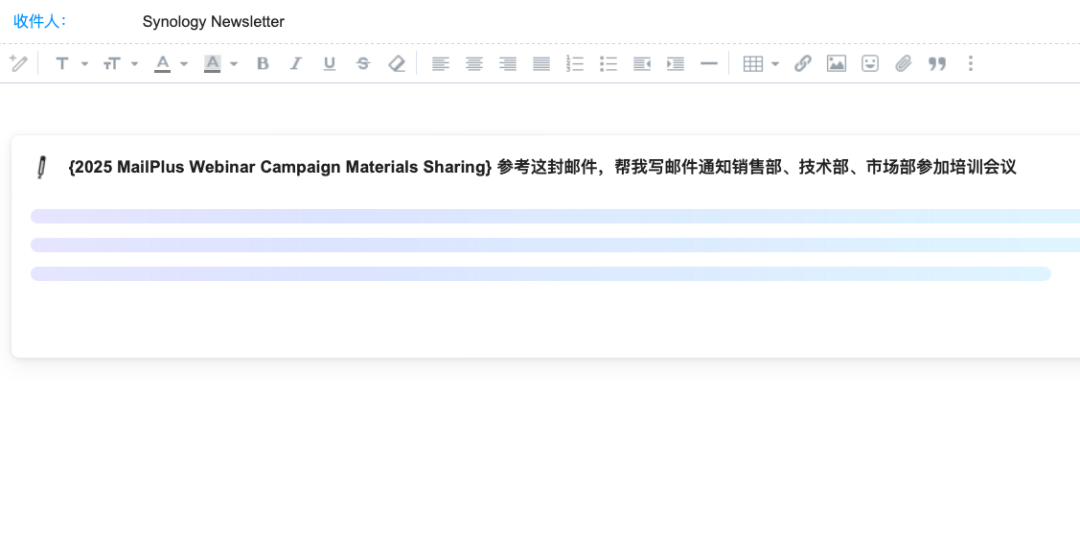The width and height of the screenshot is (1080, 538).
Task: Center align the text
Action: coord(474,63)
